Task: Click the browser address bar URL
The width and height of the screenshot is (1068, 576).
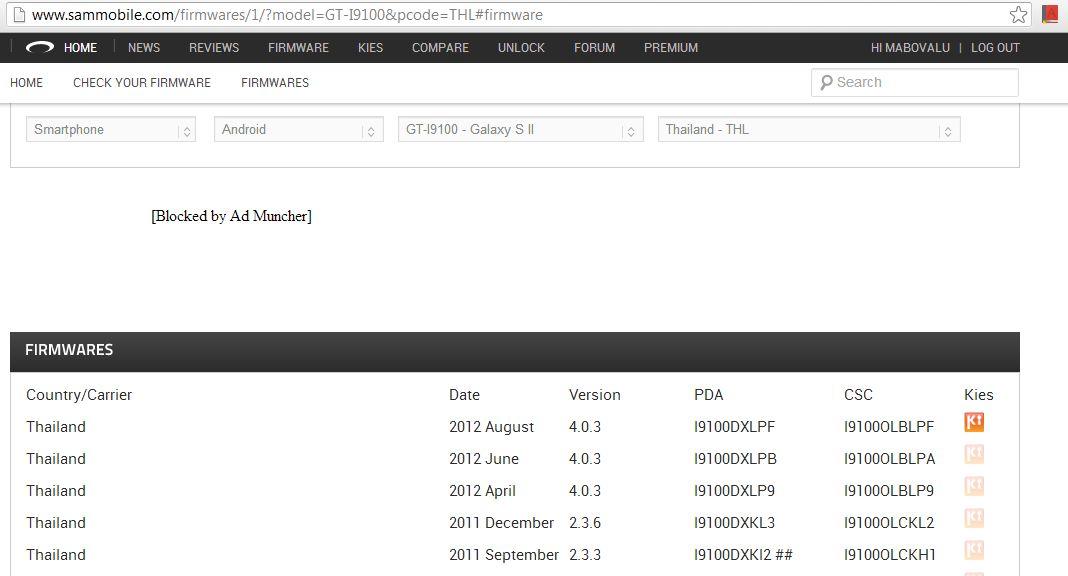Action: tap(287, 14)
